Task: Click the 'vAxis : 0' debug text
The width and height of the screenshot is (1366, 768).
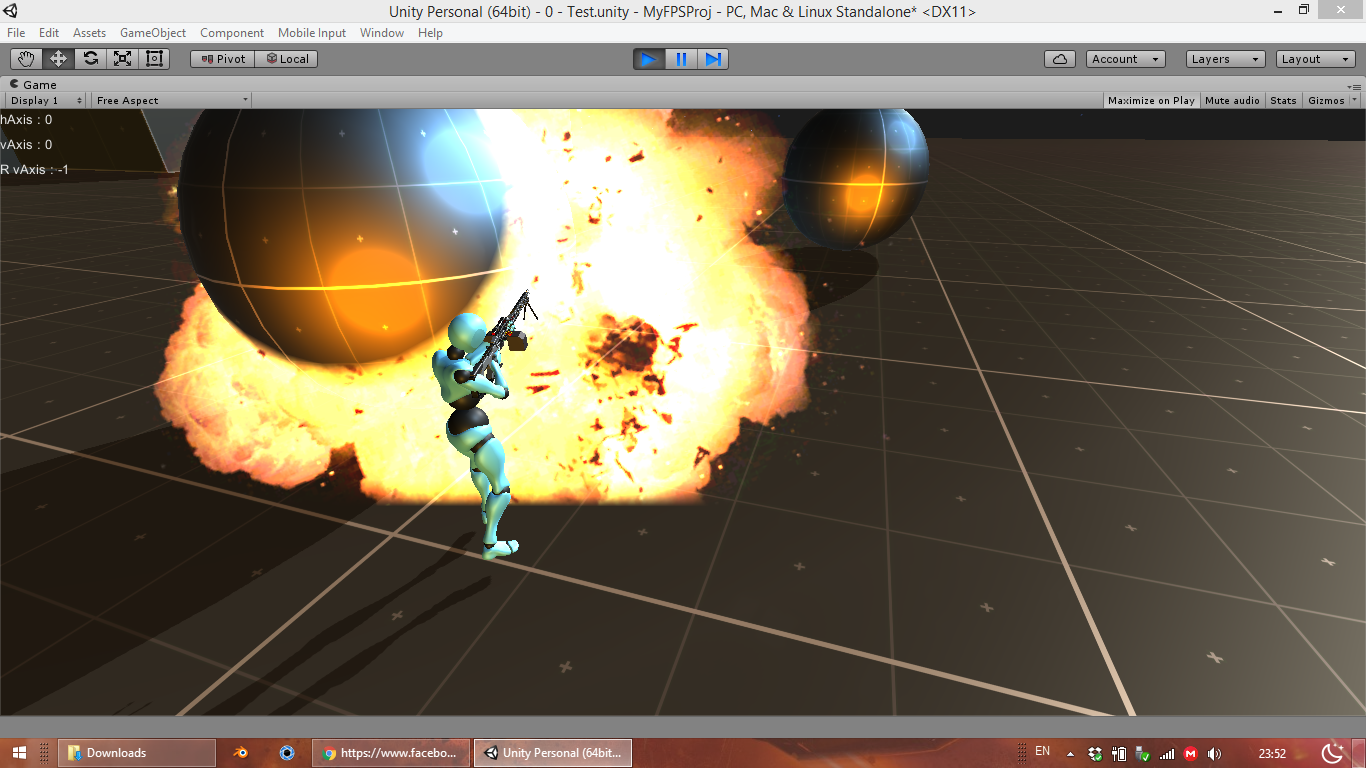Action: [x=26, y=145]
